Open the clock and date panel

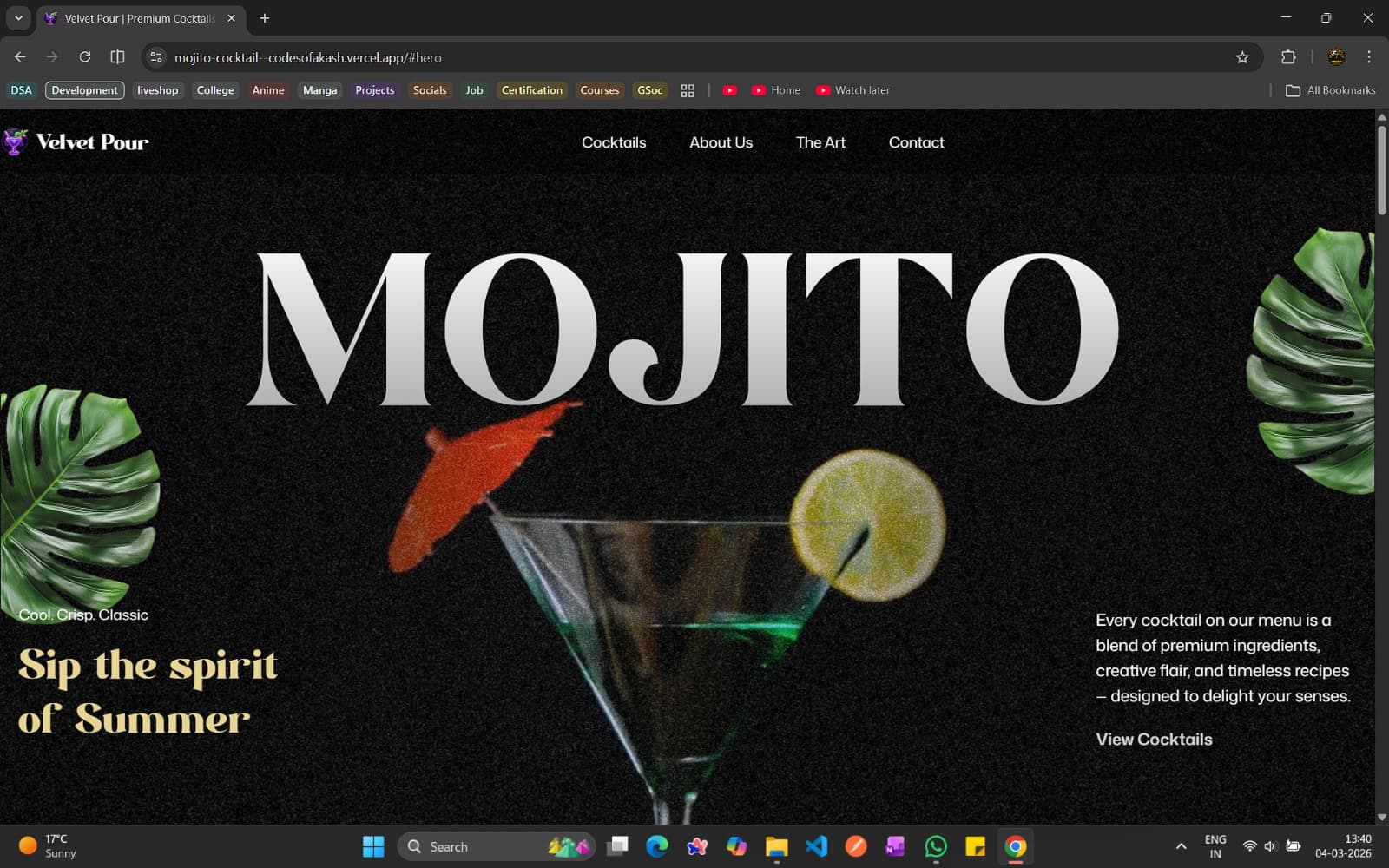tap(1343, 846)
